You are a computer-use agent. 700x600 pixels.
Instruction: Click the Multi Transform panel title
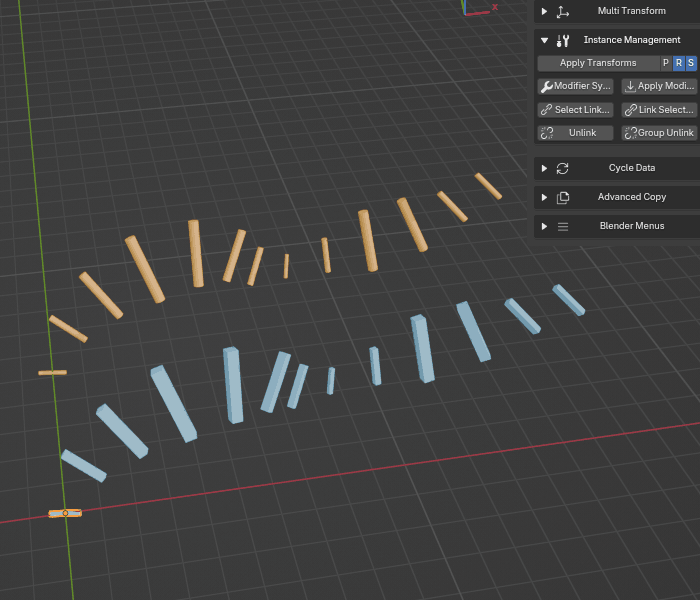tap(632, 11)
